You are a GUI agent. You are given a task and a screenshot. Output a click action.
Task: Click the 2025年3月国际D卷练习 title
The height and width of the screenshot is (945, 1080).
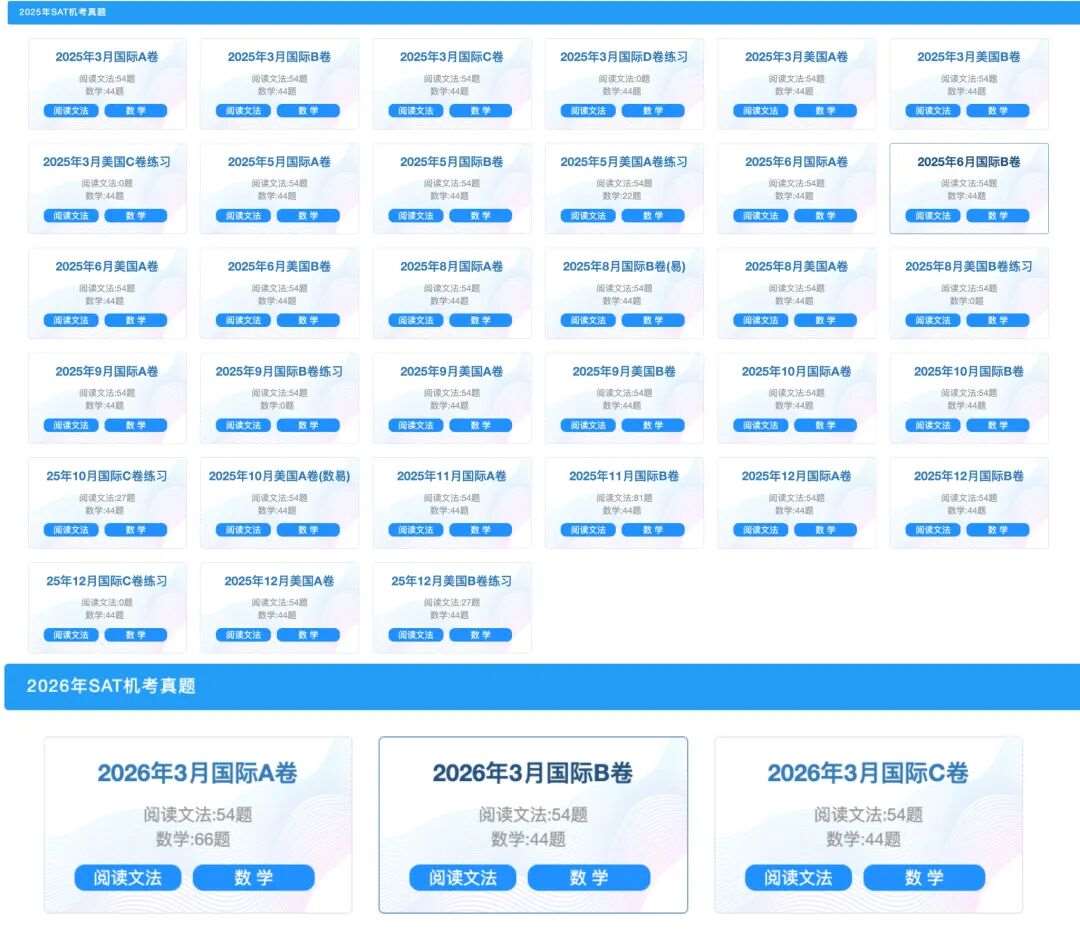[x=624, y=57]
